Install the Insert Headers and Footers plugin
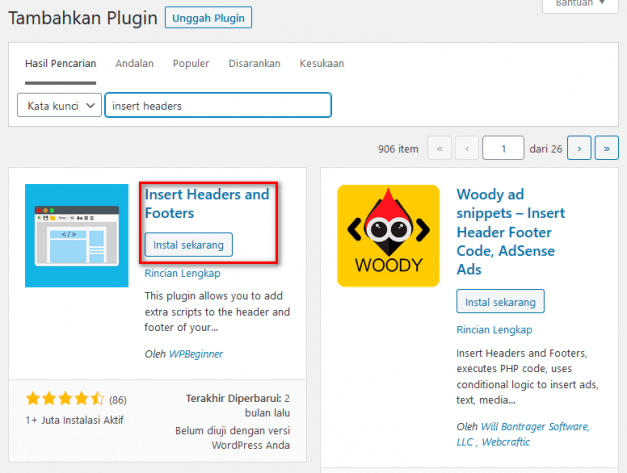This screenshot has height=473, width=627. pyautogui.click(x=188, y=245)
